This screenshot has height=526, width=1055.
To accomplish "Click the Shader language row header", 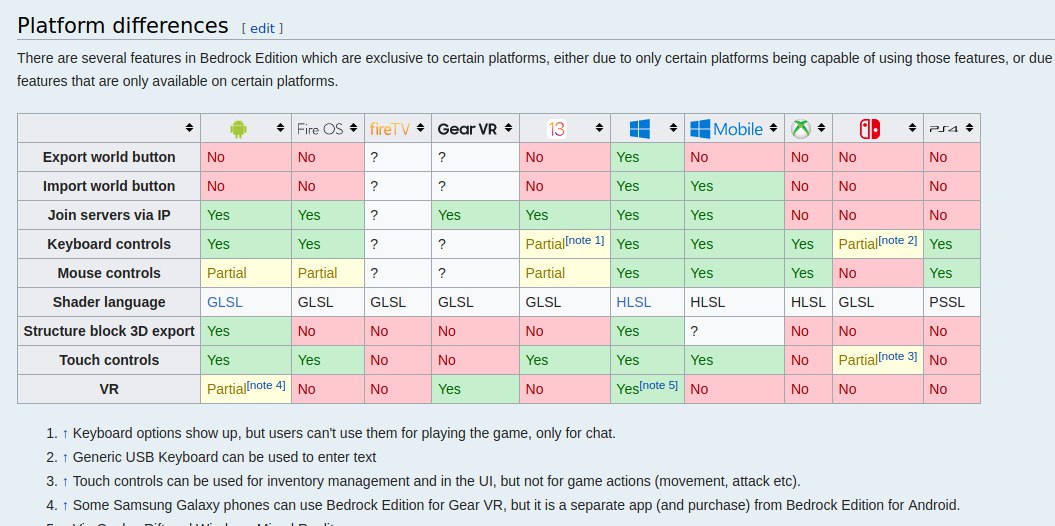I will (x=109, y=302).
